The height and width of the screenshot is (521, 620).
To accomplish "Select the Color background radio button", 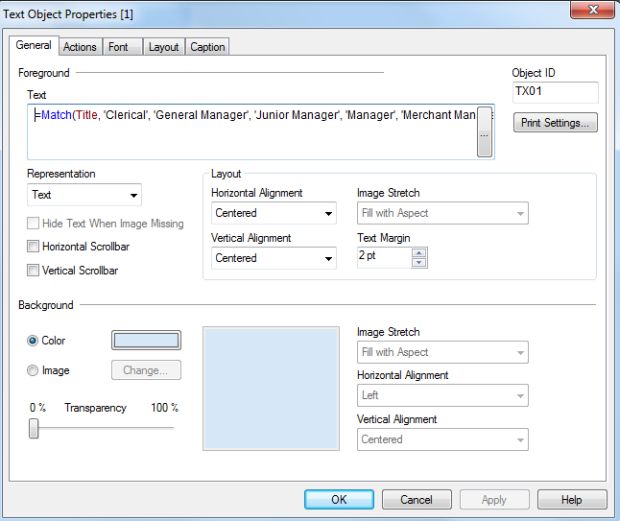I will pyautogui.click(x=34, y=340).
